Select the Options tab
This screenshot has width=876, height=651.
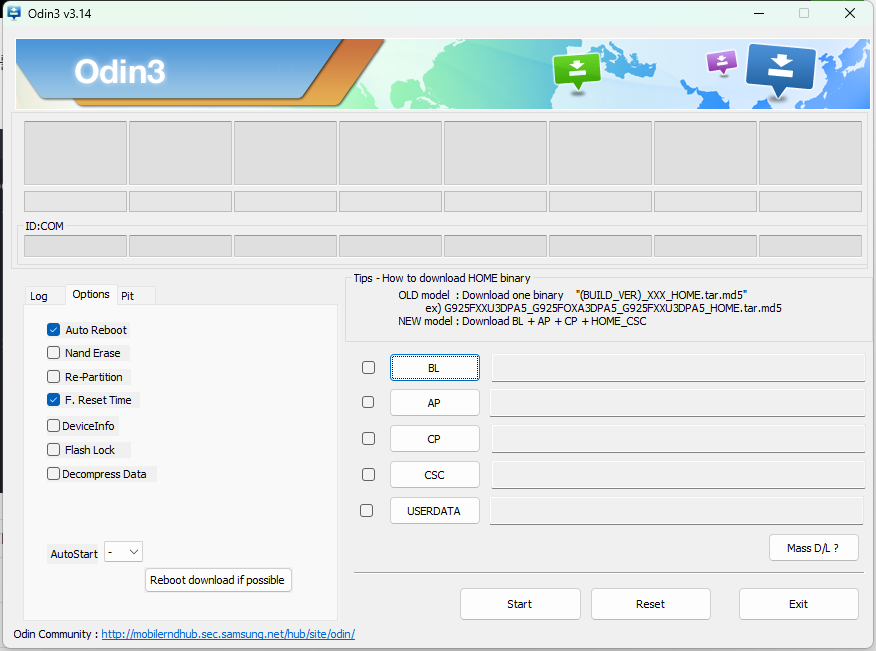pos(91,294)
